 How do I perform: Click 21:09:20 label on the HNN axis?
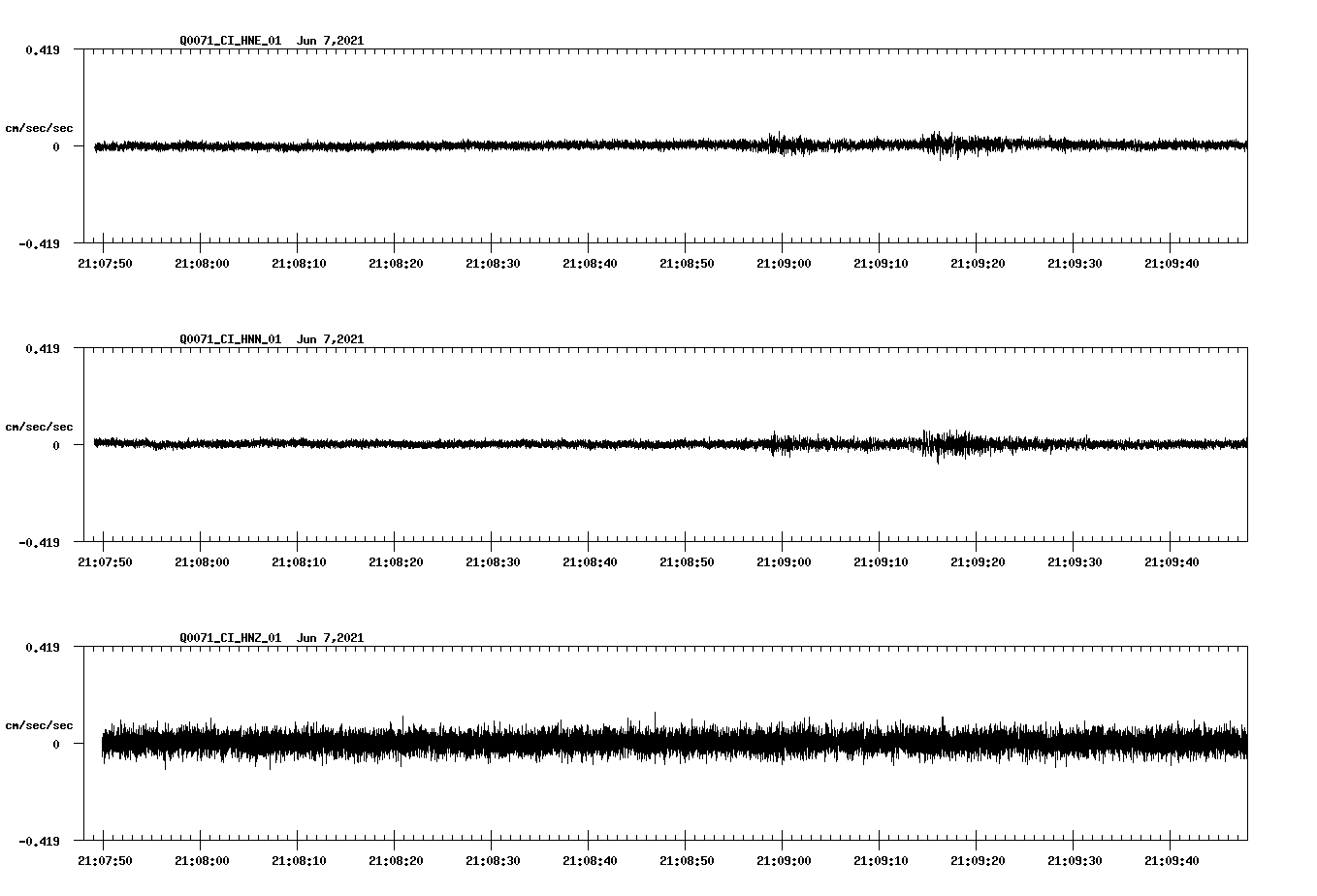(x=978, y=562)
